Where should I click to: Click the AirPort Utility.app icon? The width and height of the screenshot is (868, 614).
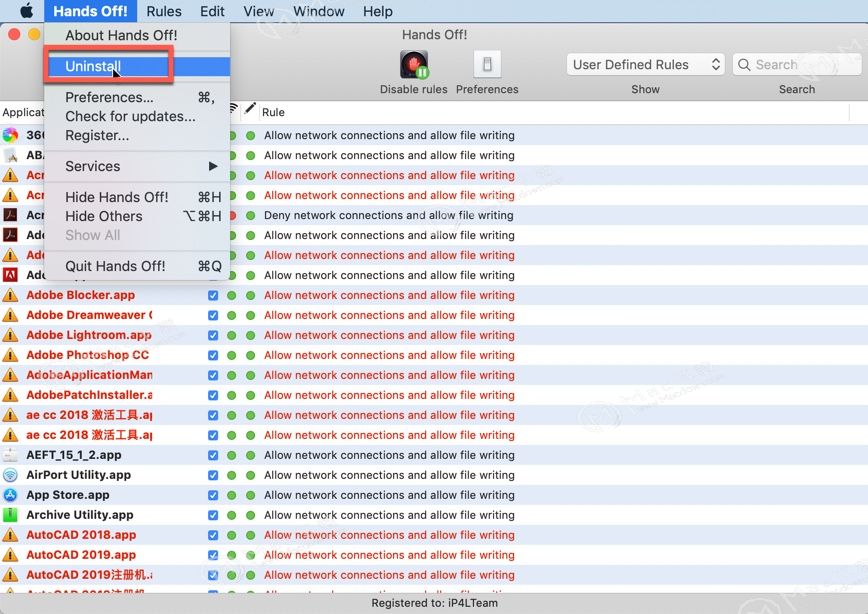point(10,475)
